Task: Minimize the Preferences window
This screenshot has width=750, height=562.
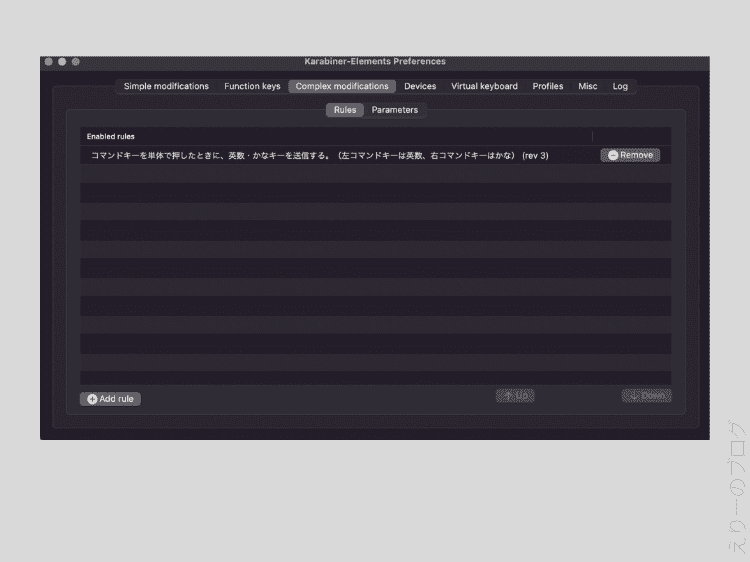Action: tap(62, 62)
